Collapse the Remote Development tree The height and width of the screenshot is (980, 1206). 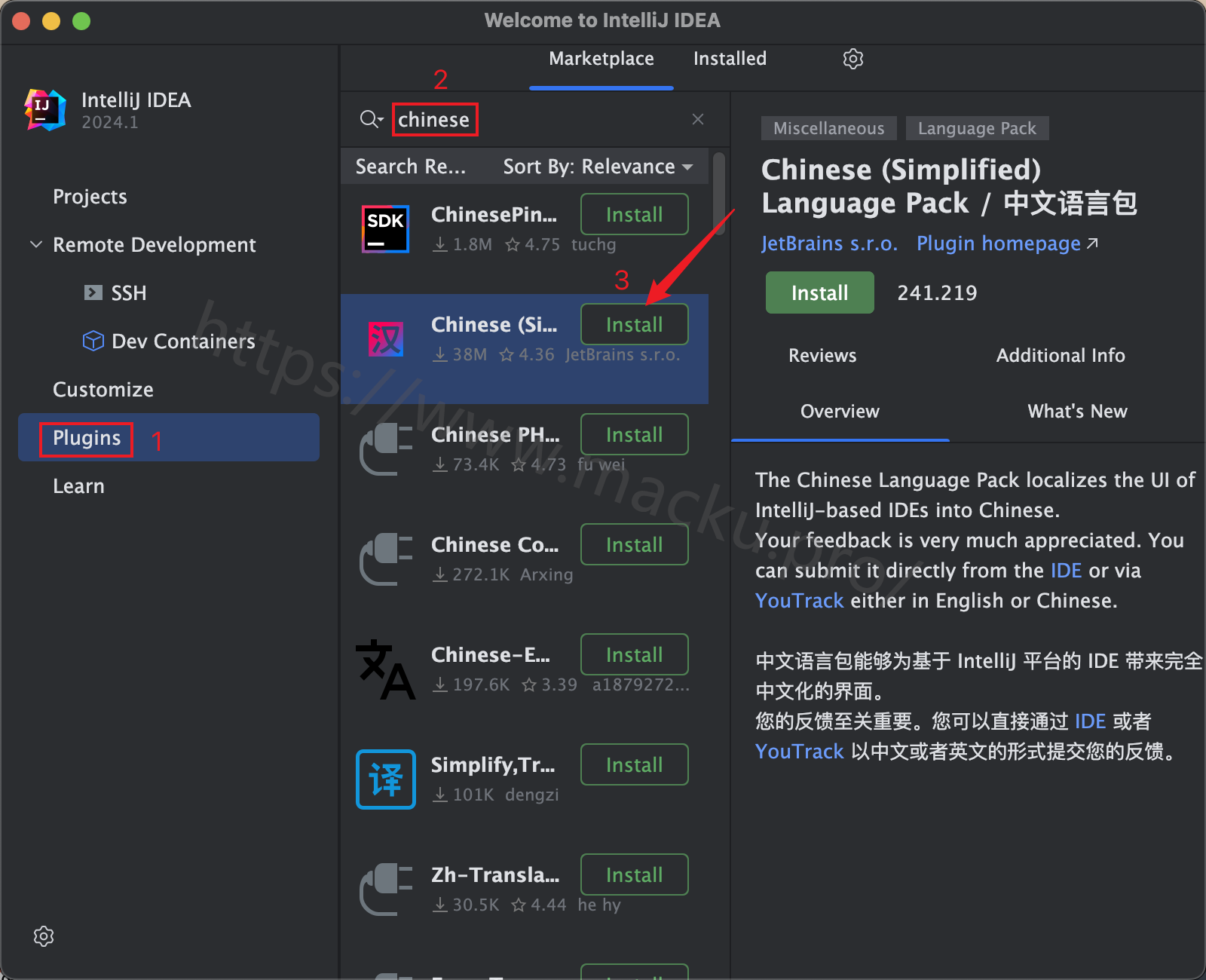click(35, 244)
